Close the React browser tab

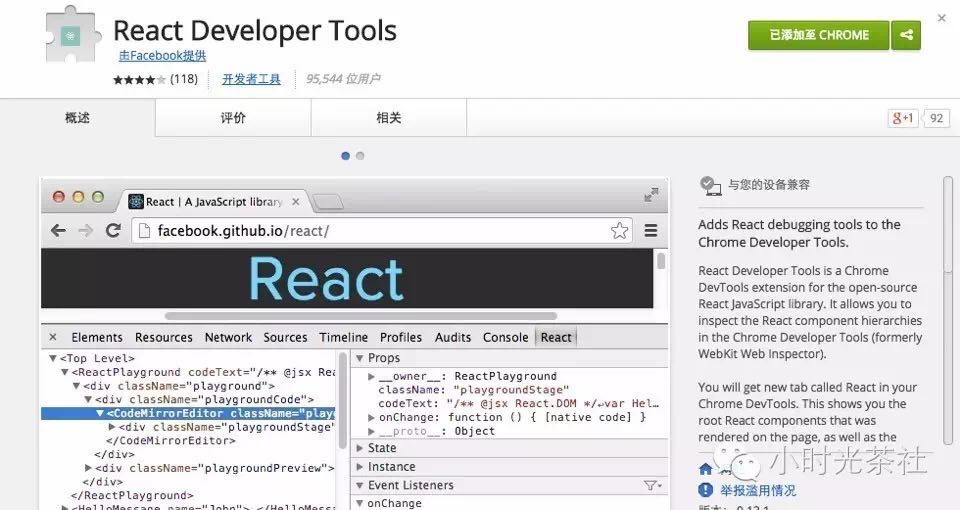296,201
